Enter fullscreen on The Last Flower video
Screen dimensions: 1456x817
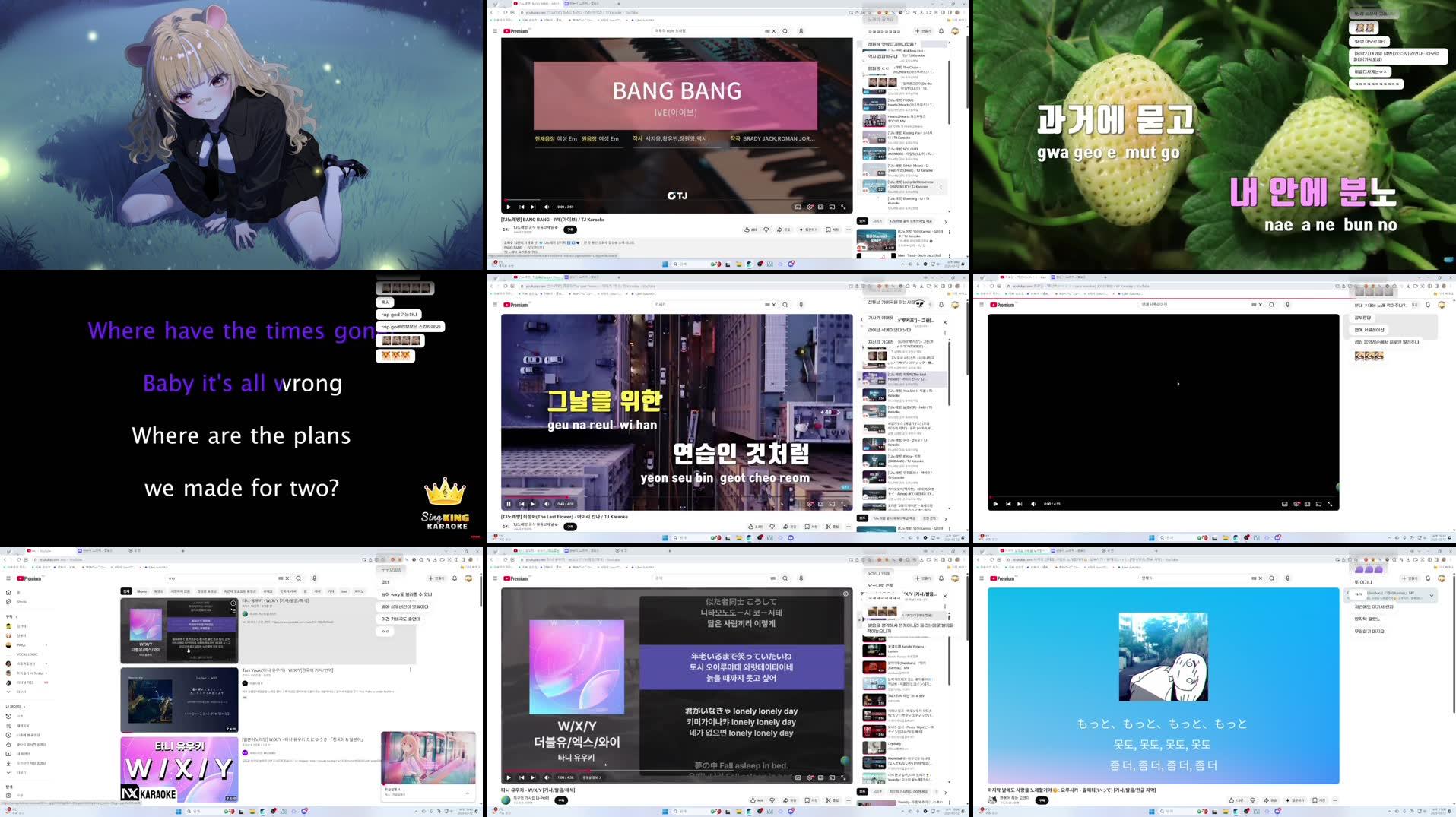(844, 503)
